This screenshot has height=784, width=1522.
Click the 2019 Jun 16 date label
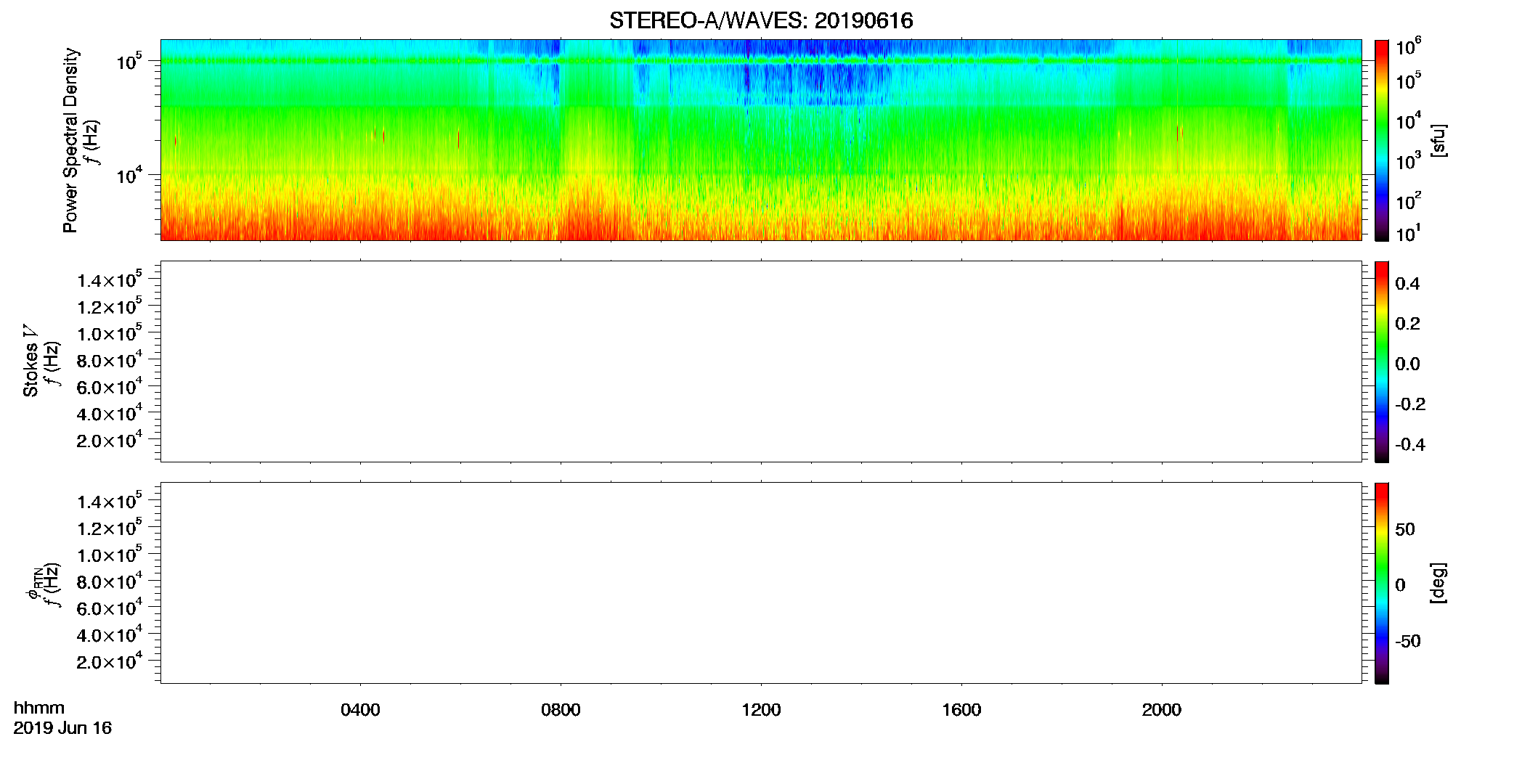62,728
